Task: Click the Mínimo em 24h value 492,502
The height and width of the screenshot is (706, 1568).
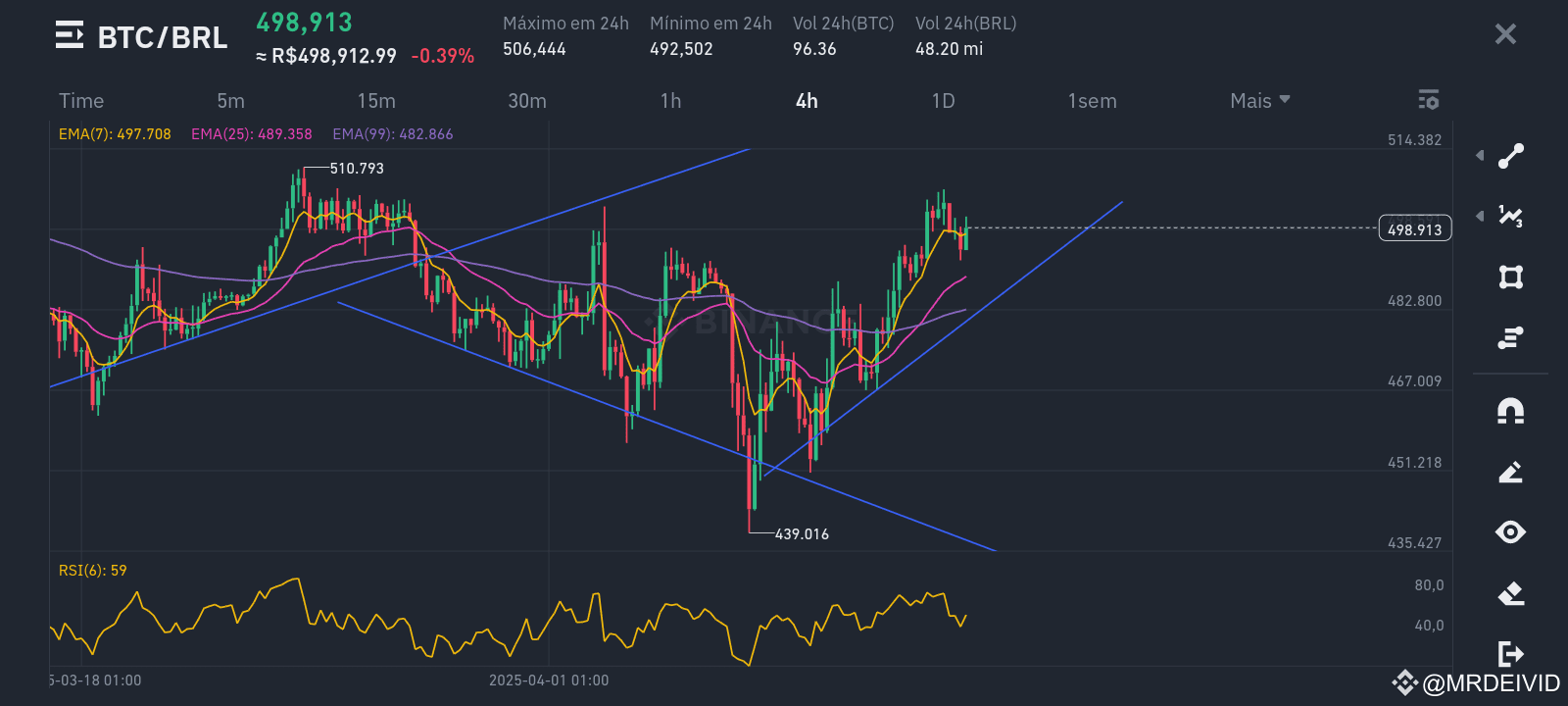Action: (x=681, y=49)
